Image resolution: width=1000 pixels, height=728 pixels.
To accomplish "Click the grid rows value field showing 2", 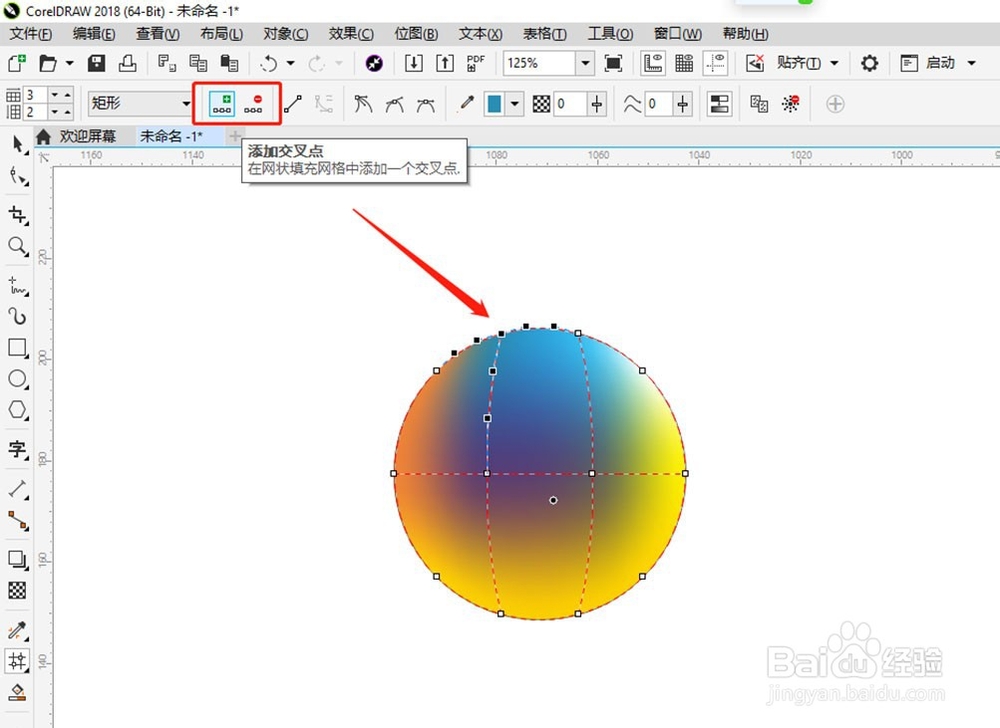I will (35, 112).
